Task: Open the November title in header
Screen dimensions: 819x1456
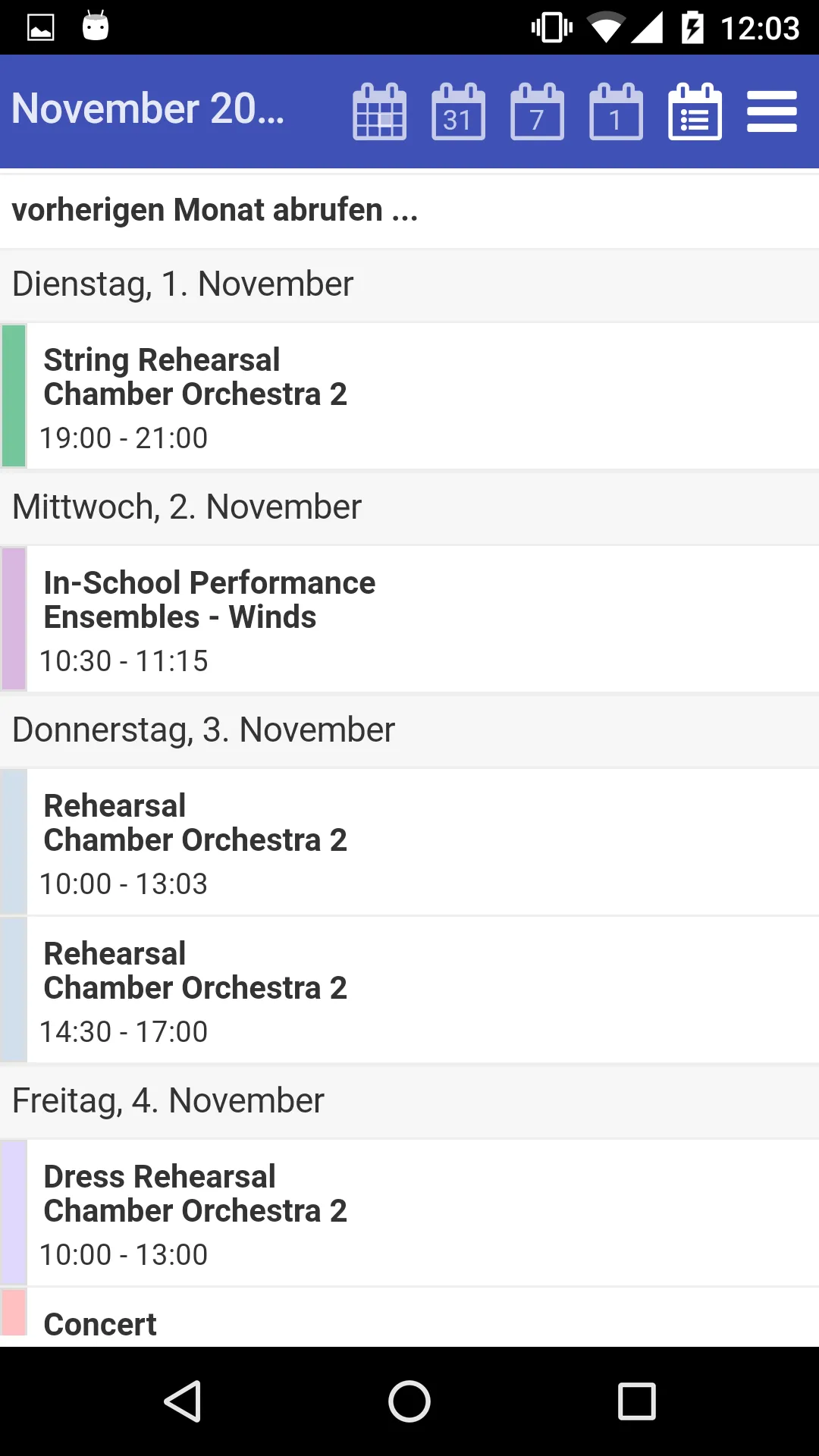Action: click(148, 108)
